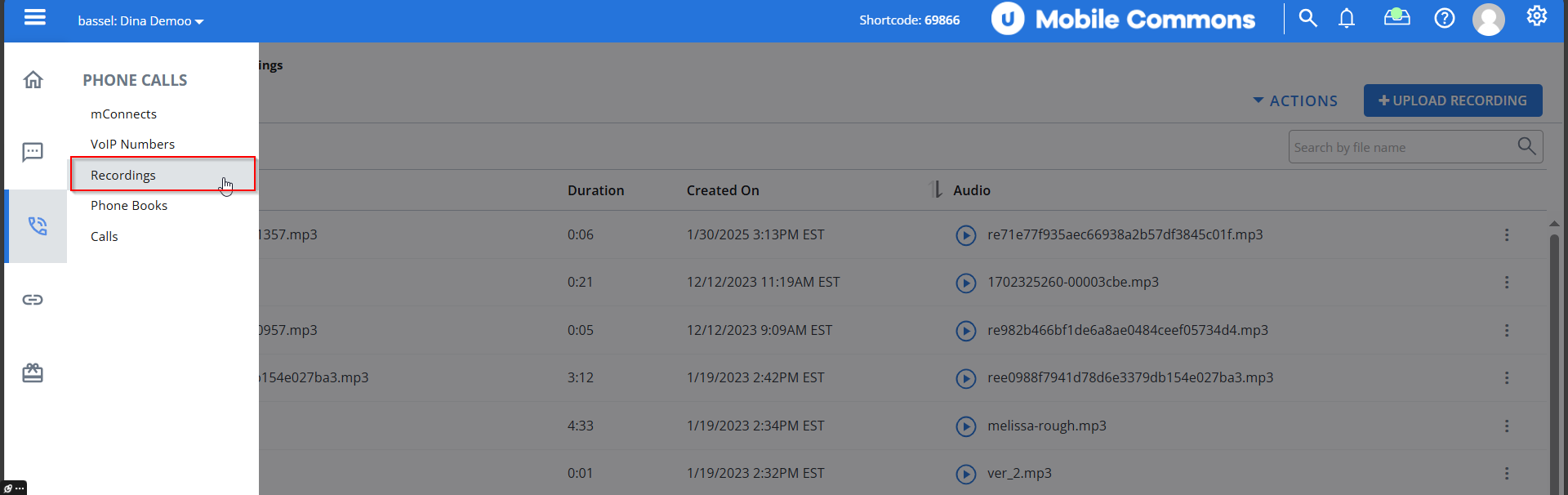This screenshot has height=495, width=1568.
Task: Open the inbox tray icon
Action: (x=1396, y=17)
